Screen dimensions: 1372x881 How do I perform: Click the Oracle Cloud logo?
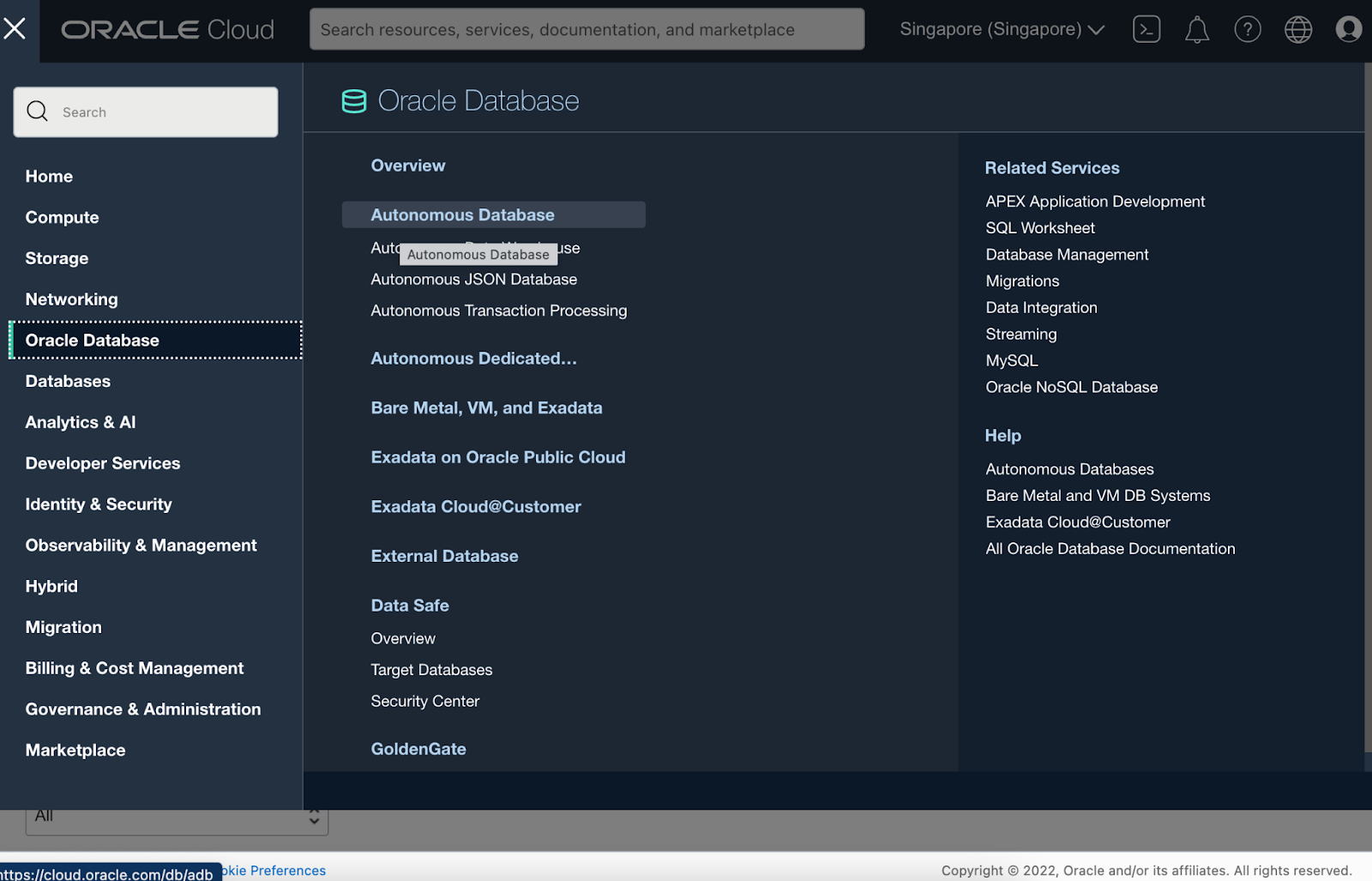[167, 30]
